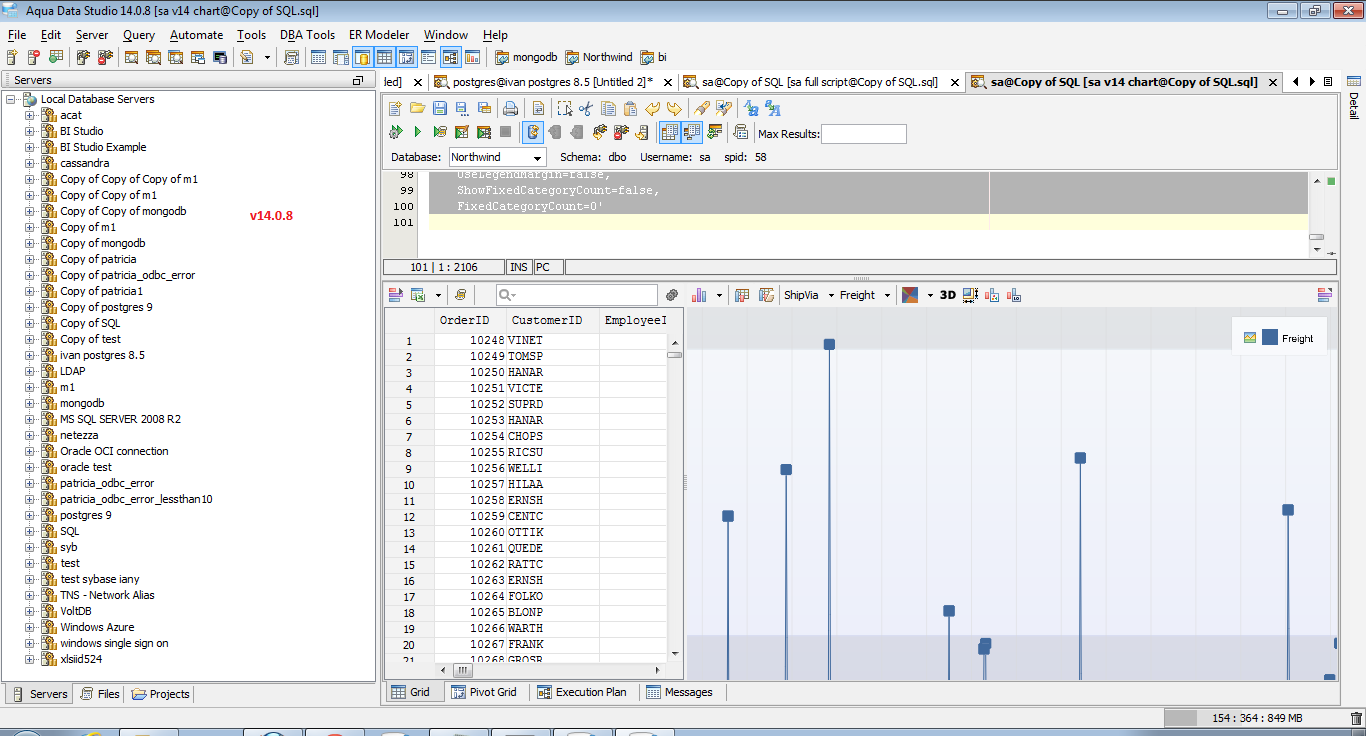Click the Print icon in editor toolbar
This screenshot has width=1366, height=736.
(510, 109)
